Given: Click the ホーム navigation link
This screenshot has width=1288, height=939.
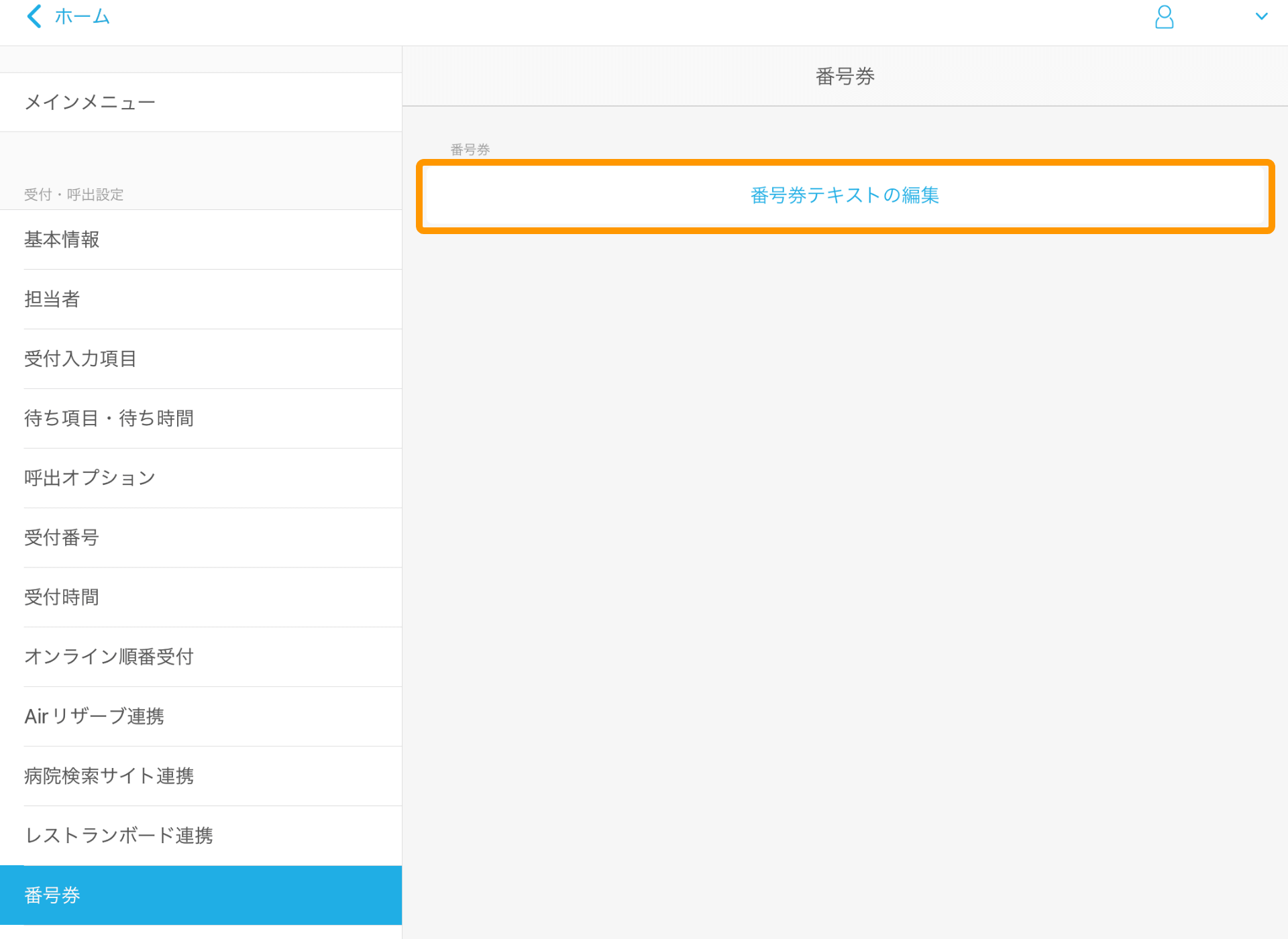Looking at the screenshot, I should pos(83,15).
